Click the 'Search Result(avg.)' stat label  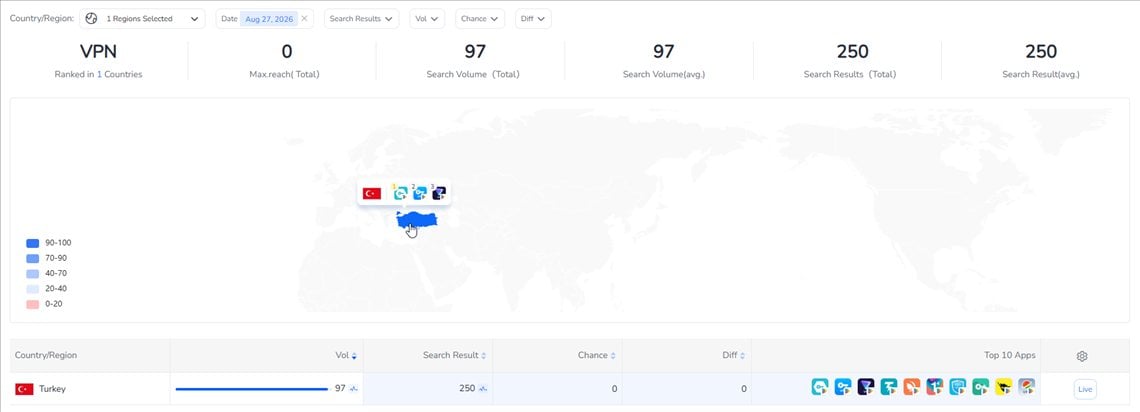[1041, 74]
